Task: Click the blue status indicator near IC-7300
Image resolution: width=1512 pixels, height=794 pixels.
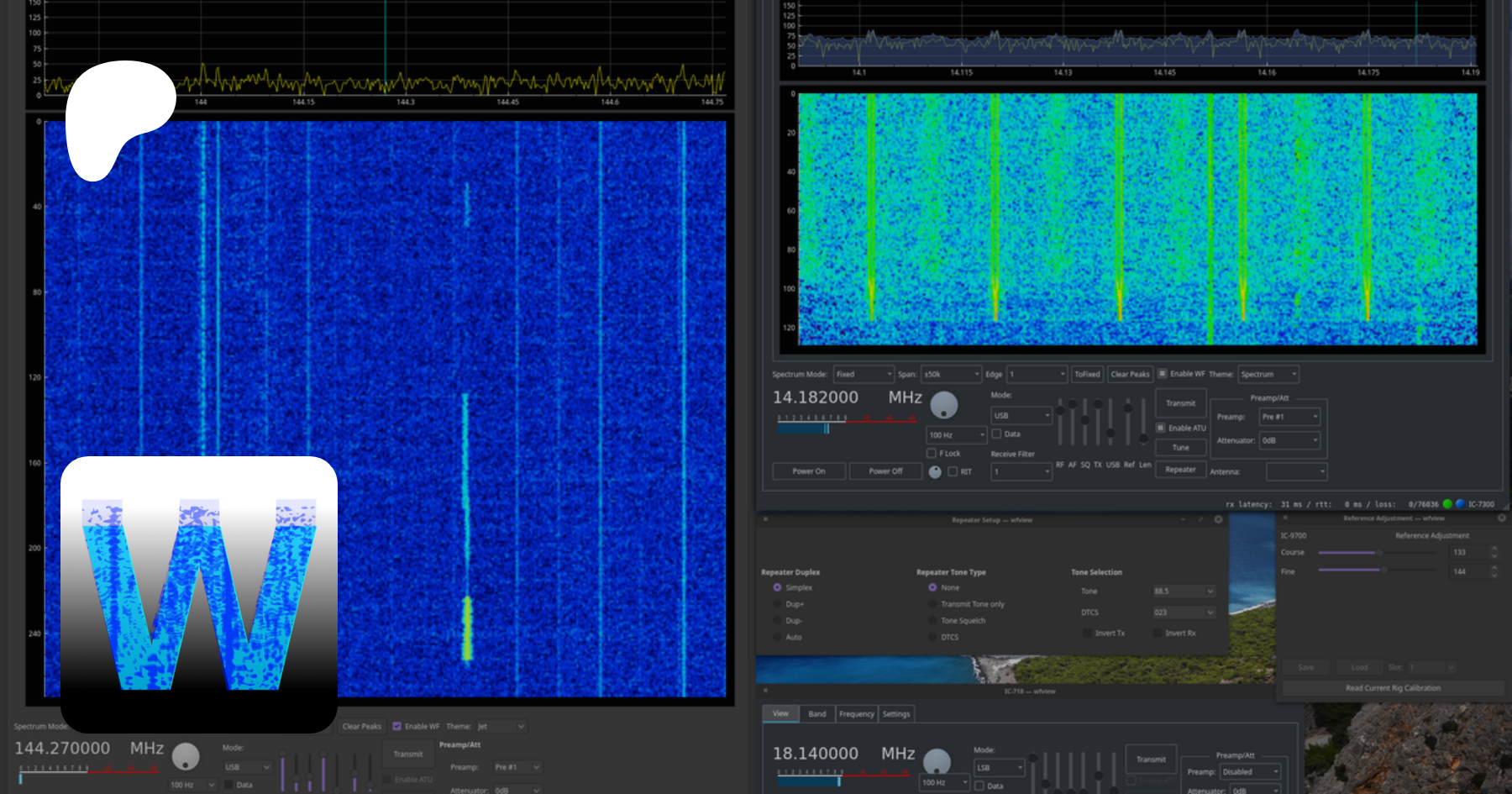Action: (x=1460, y=504)
